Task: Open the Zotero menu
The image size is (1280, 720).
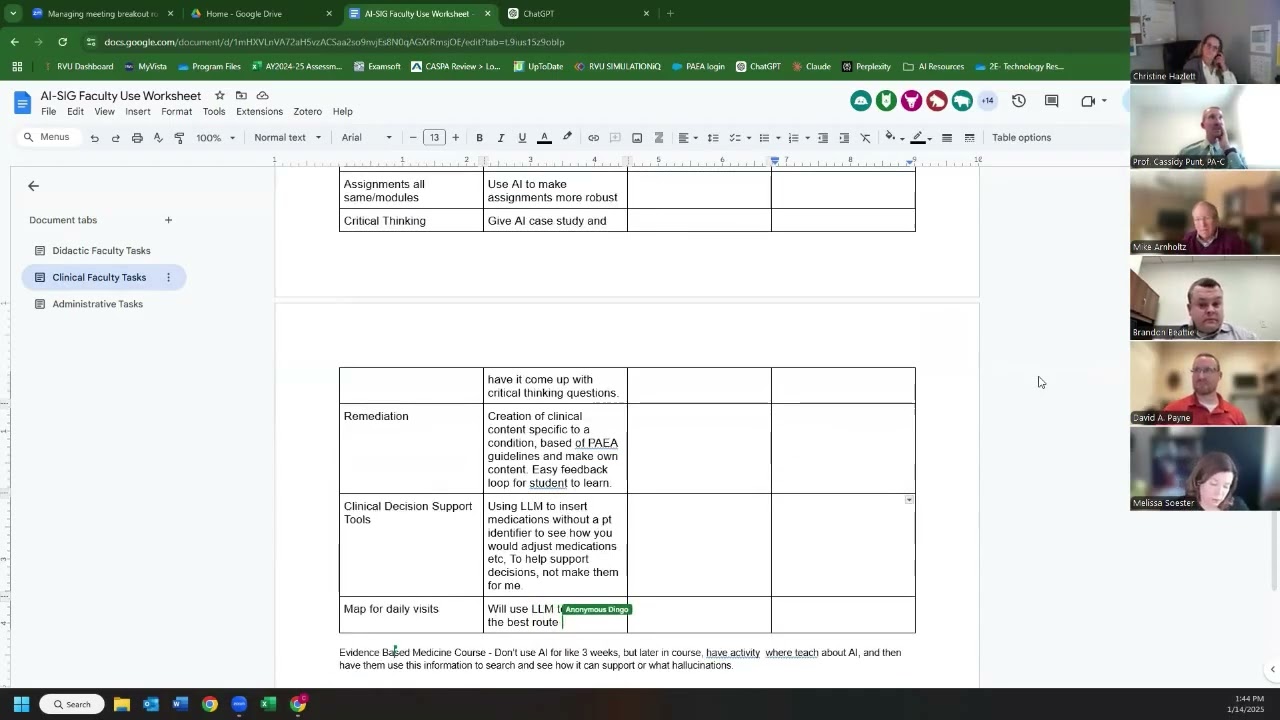Action: pyautogui.click(x=307, y=112)
